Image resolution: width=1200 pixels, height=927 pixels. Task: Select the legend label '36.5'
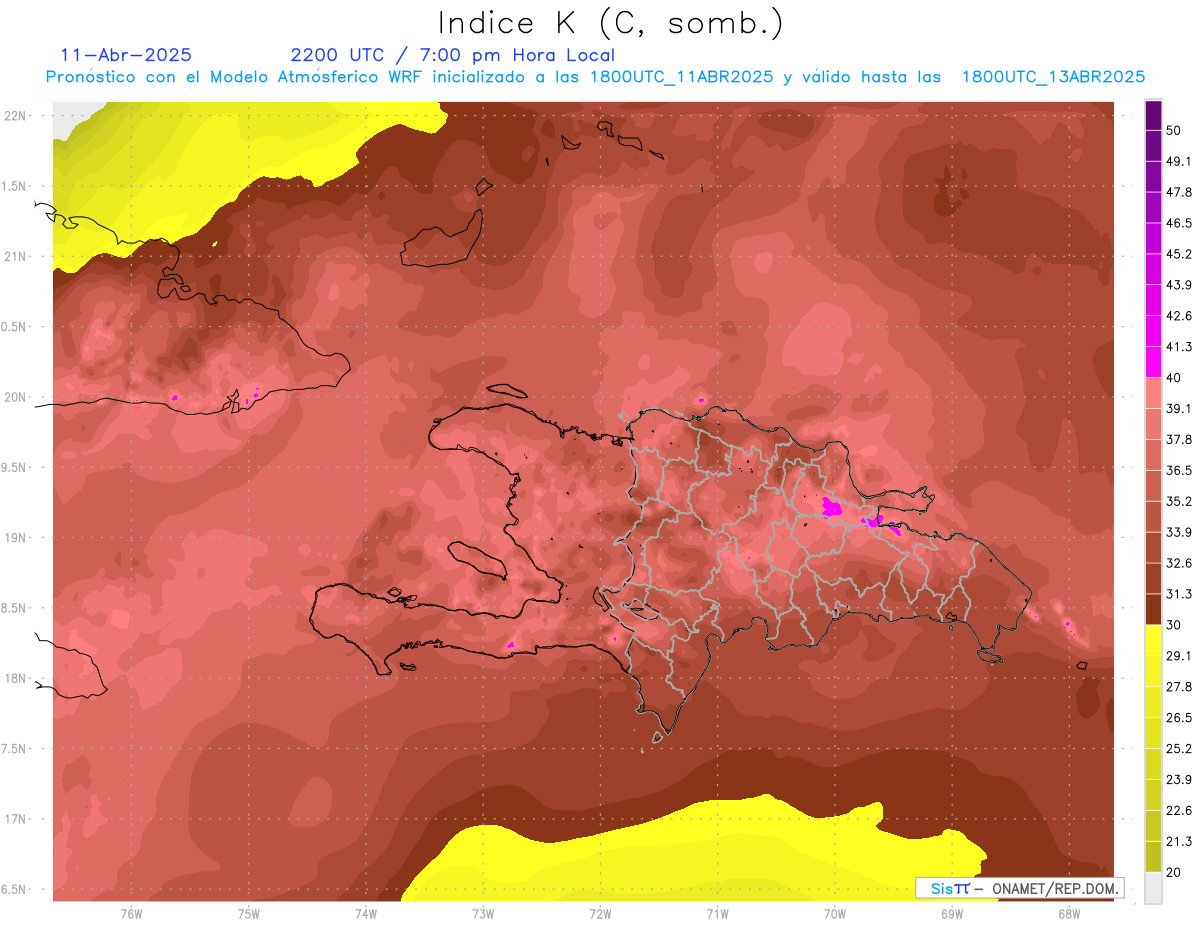pyautogui.click(x=1179, y=471)
